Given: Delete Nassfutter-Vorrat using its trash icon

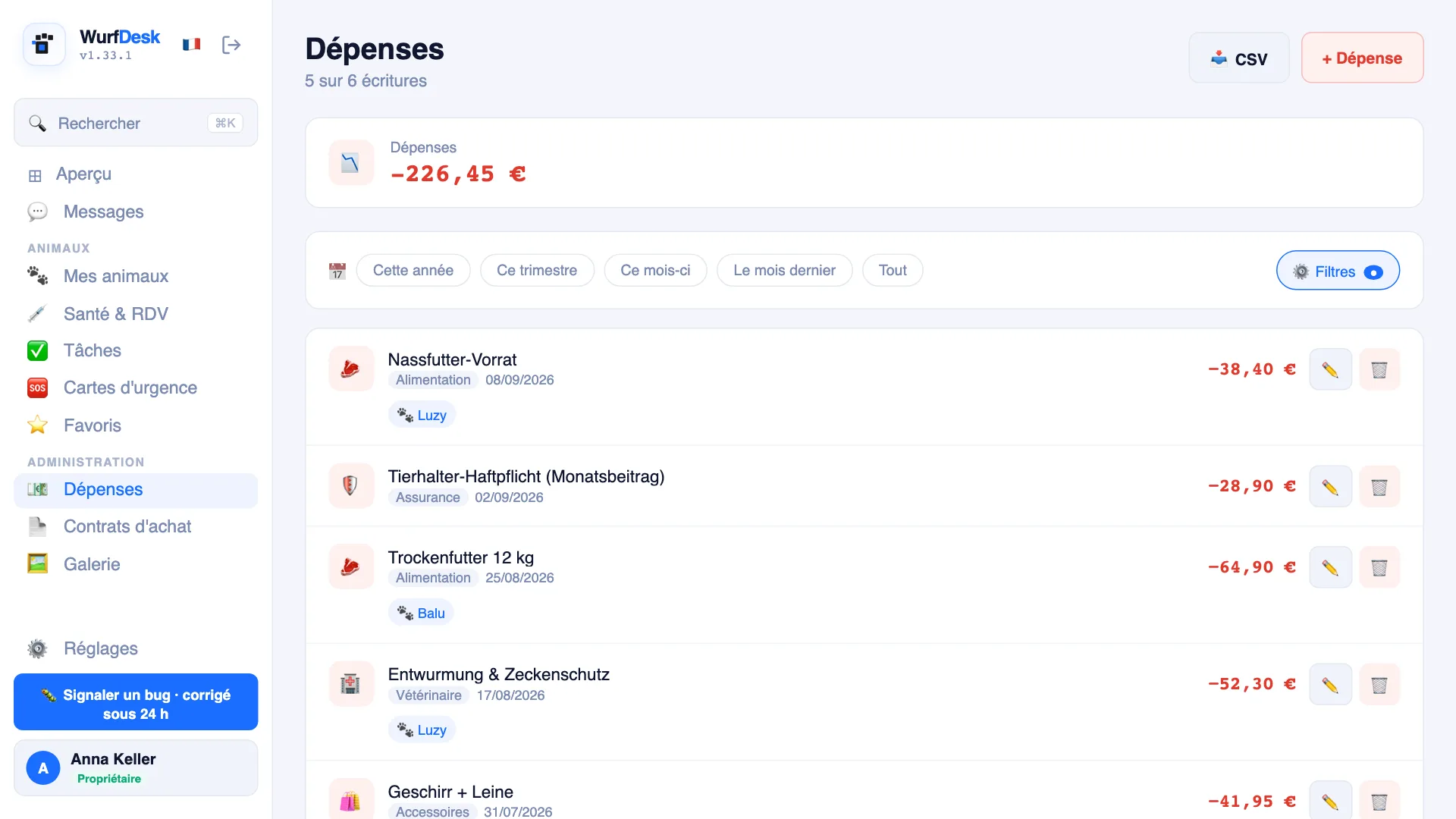Looking at the screenshot, I should tap(1379, 369).
